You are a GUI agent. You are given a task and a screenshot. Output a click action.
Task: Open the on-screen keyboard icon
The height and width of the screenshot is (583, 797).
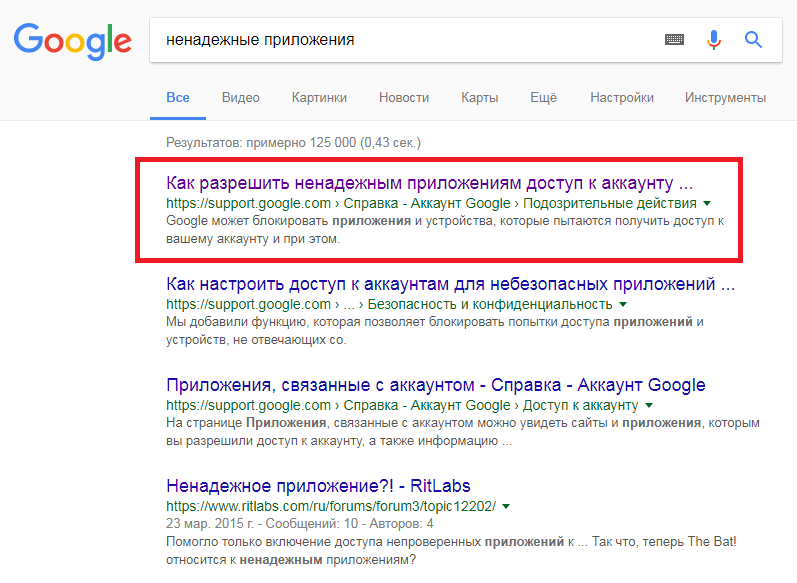coord(674,40)
